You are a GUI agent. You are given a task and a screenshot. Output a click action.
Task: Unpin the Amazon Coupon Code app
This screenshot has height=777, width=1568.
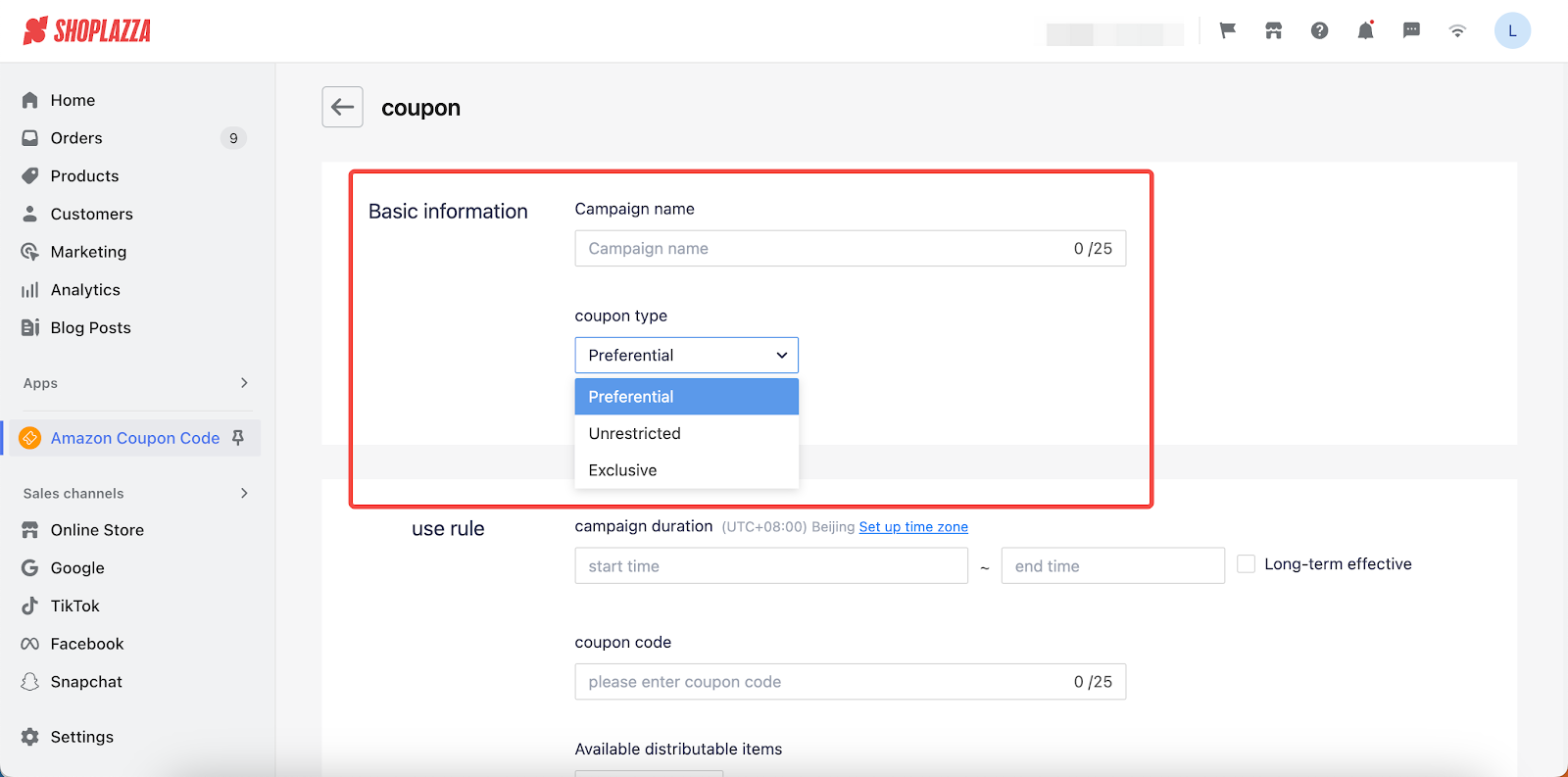238,438
